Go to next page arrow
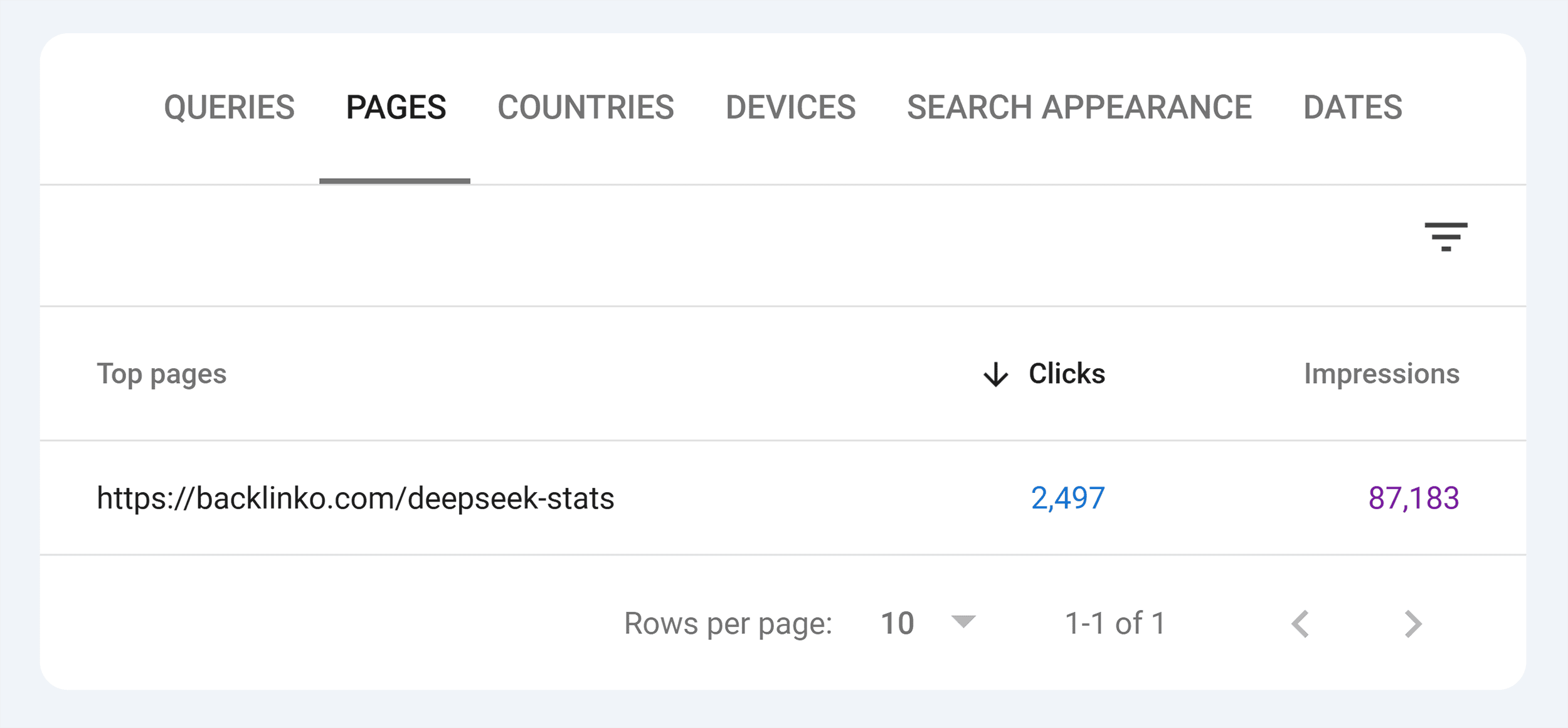 click(x=1413, y=624)
